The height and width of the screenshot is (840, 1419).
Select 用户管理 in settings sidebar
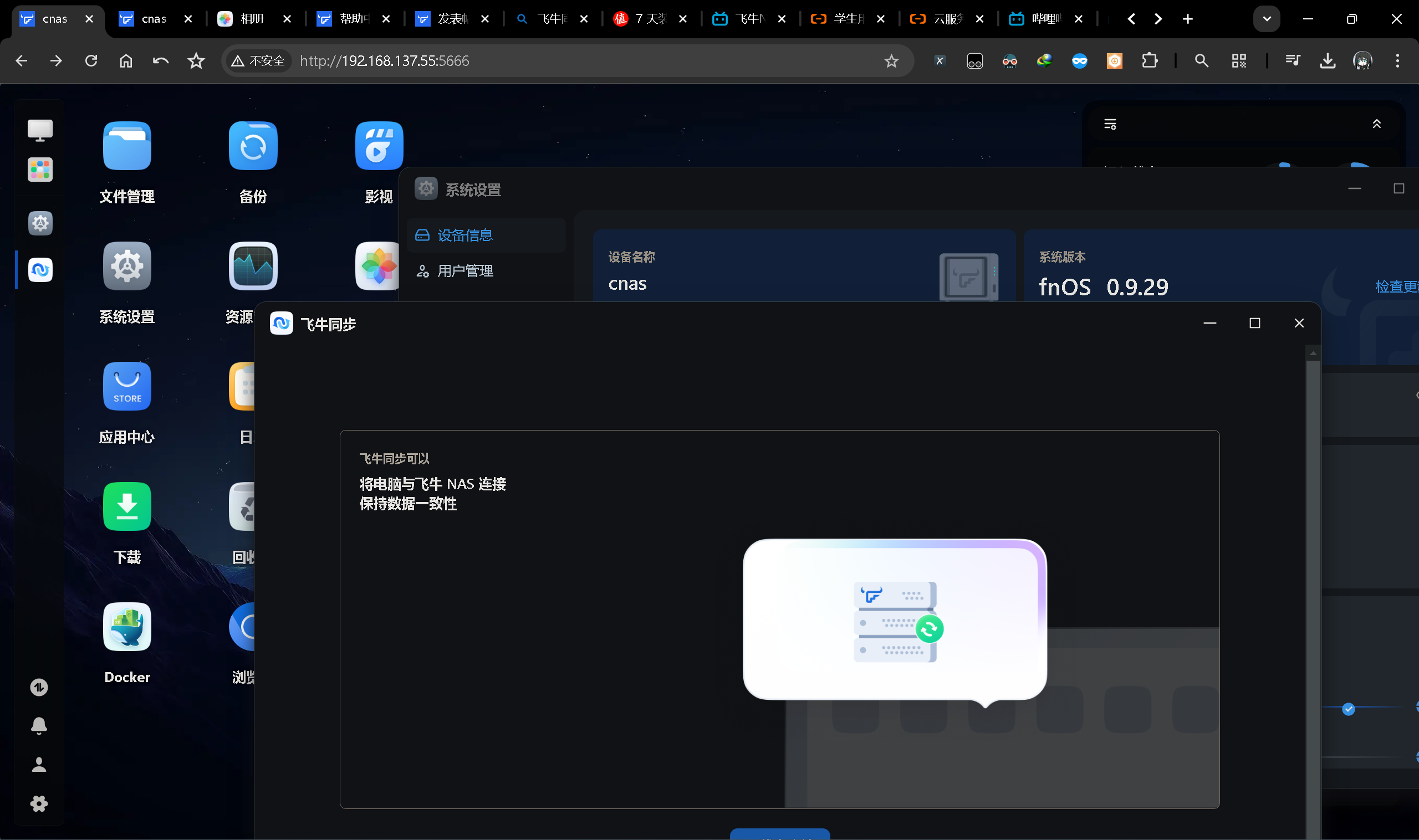(465, 271)
